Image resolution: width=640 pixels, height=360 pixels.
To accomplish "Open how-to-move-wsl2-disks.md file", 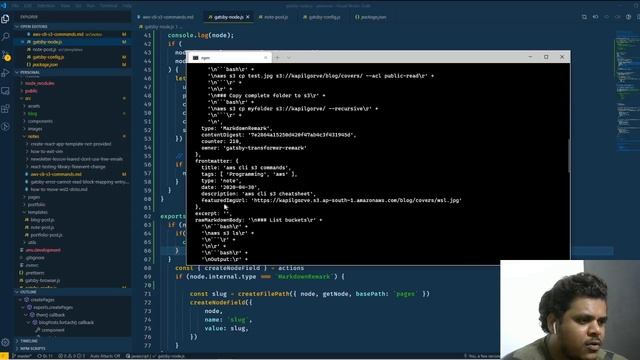I will click(x=59, y=189).
